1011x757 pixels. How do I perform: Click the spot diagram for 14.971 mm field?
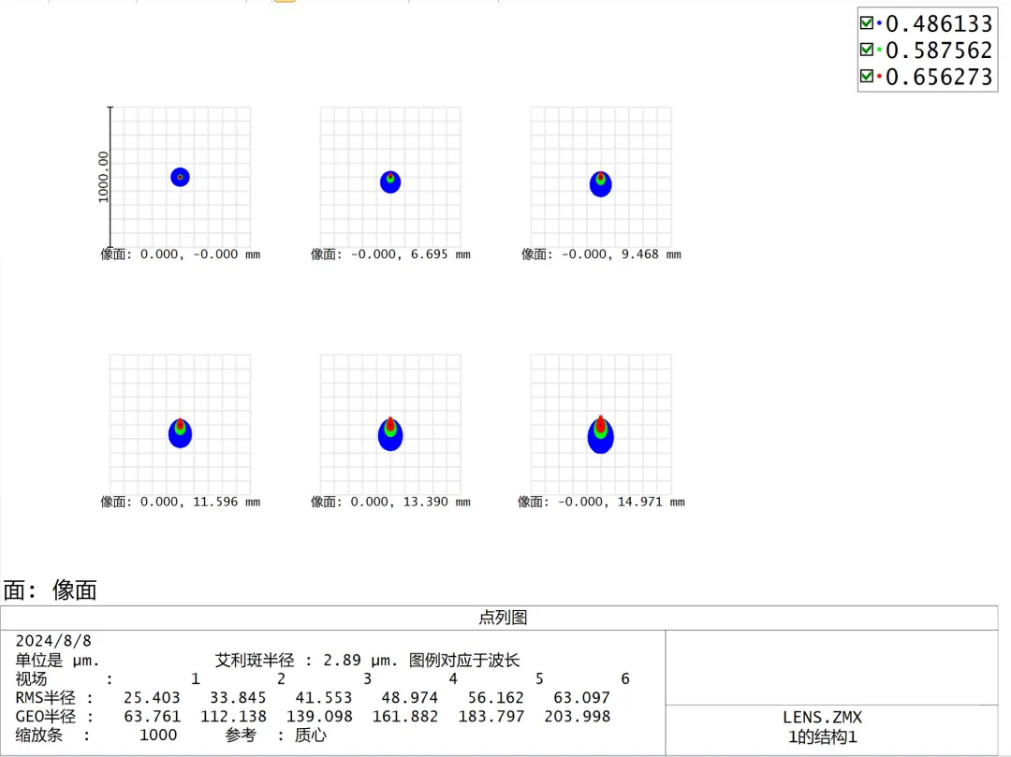[600, 435]
